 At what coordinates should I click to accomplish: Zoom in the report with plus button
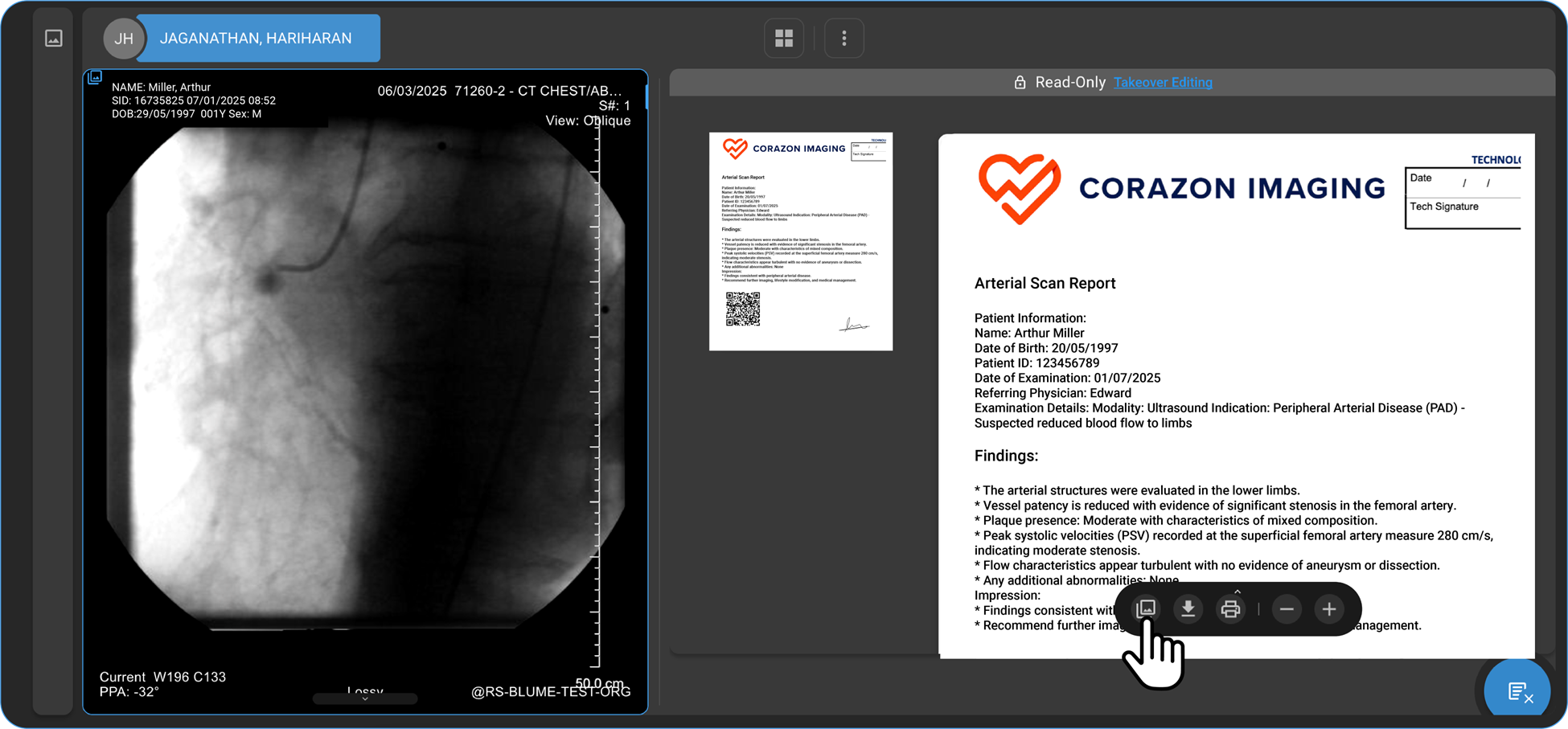tap(1329, 609)
